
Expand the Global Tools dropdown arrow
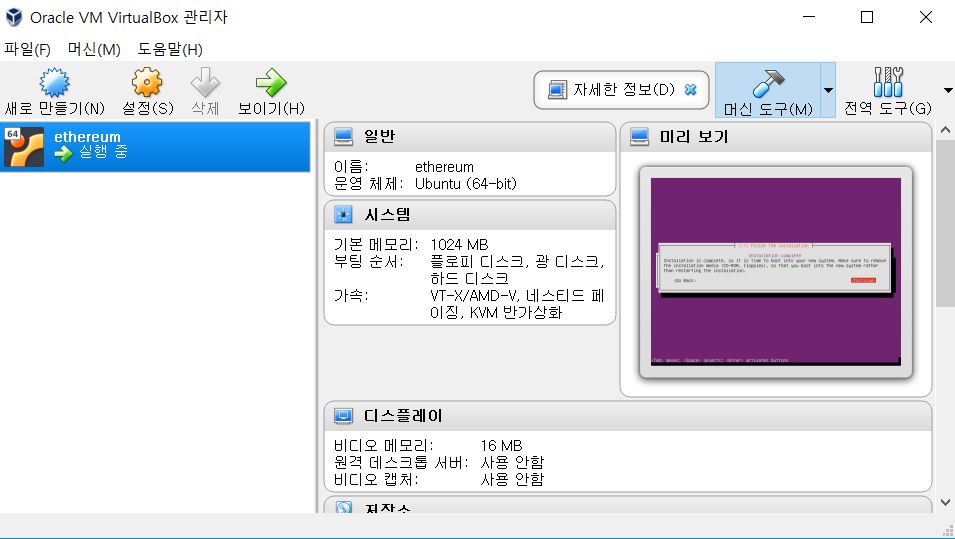click(948, 90)
